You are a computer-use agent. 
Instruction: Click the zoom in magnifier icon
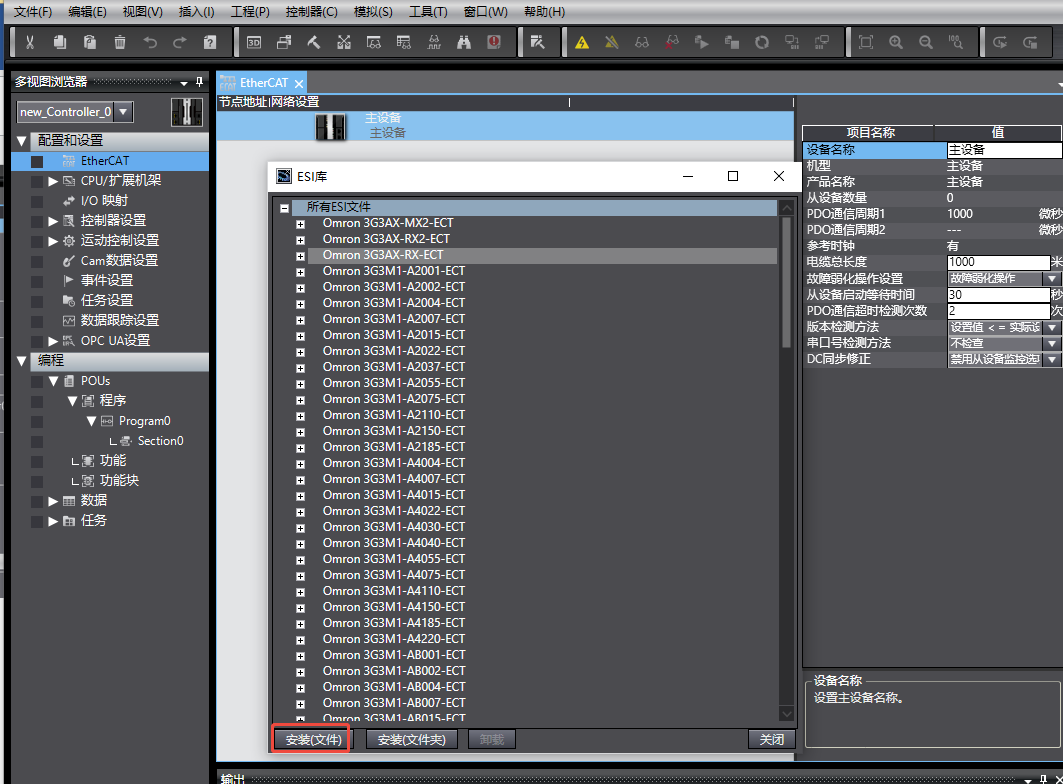pos(896,42)
